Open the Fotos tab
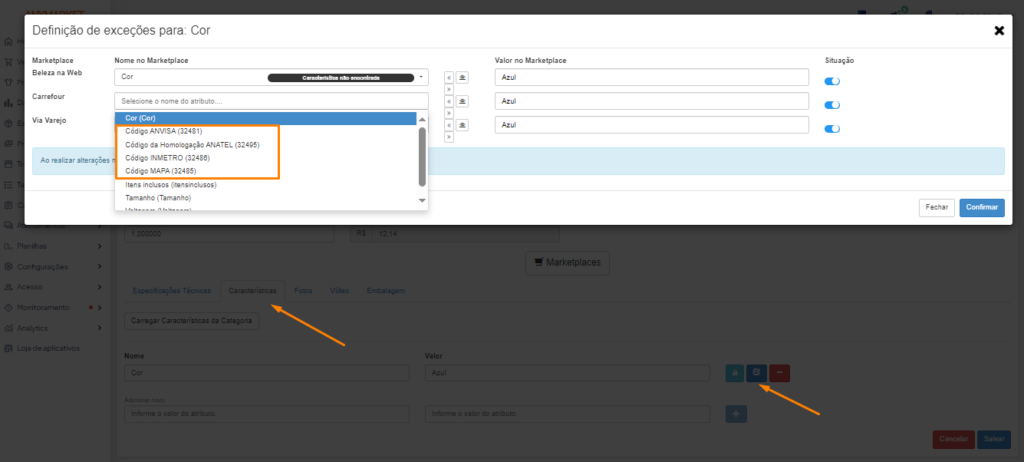Image resolution: width=1024 pixels, height=462 pixels. point(303,291)
